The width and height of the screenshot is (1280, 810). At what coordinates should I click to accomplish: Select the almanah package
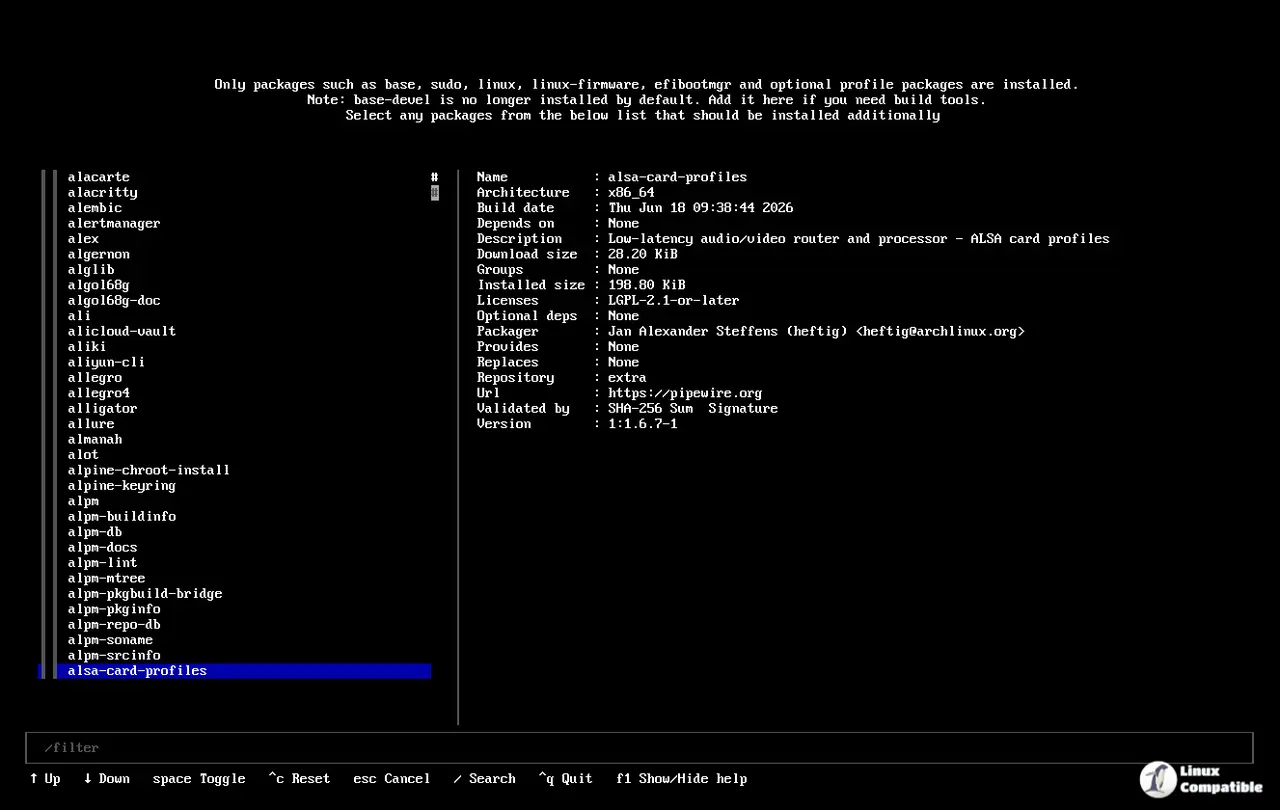94,439
